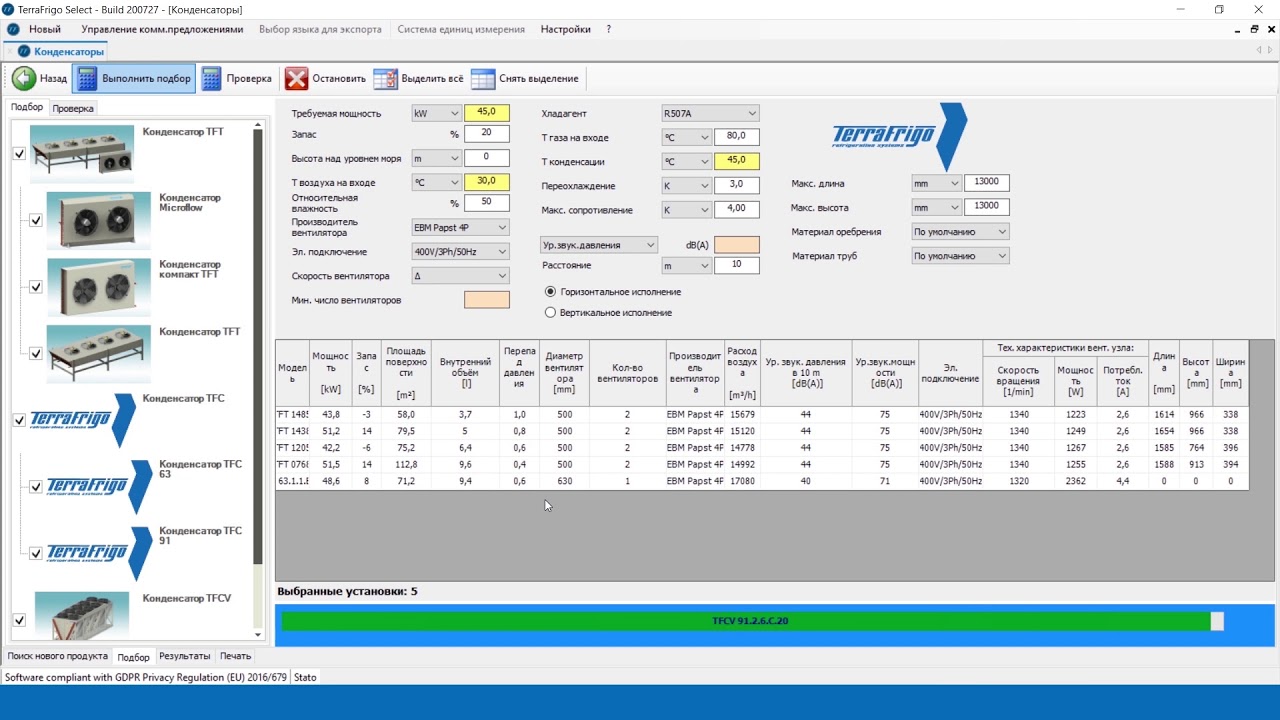Expand the EBM Papst 4P manufacturer dropdown
This screenshot has width=1280, height=720.
point(461,228)
